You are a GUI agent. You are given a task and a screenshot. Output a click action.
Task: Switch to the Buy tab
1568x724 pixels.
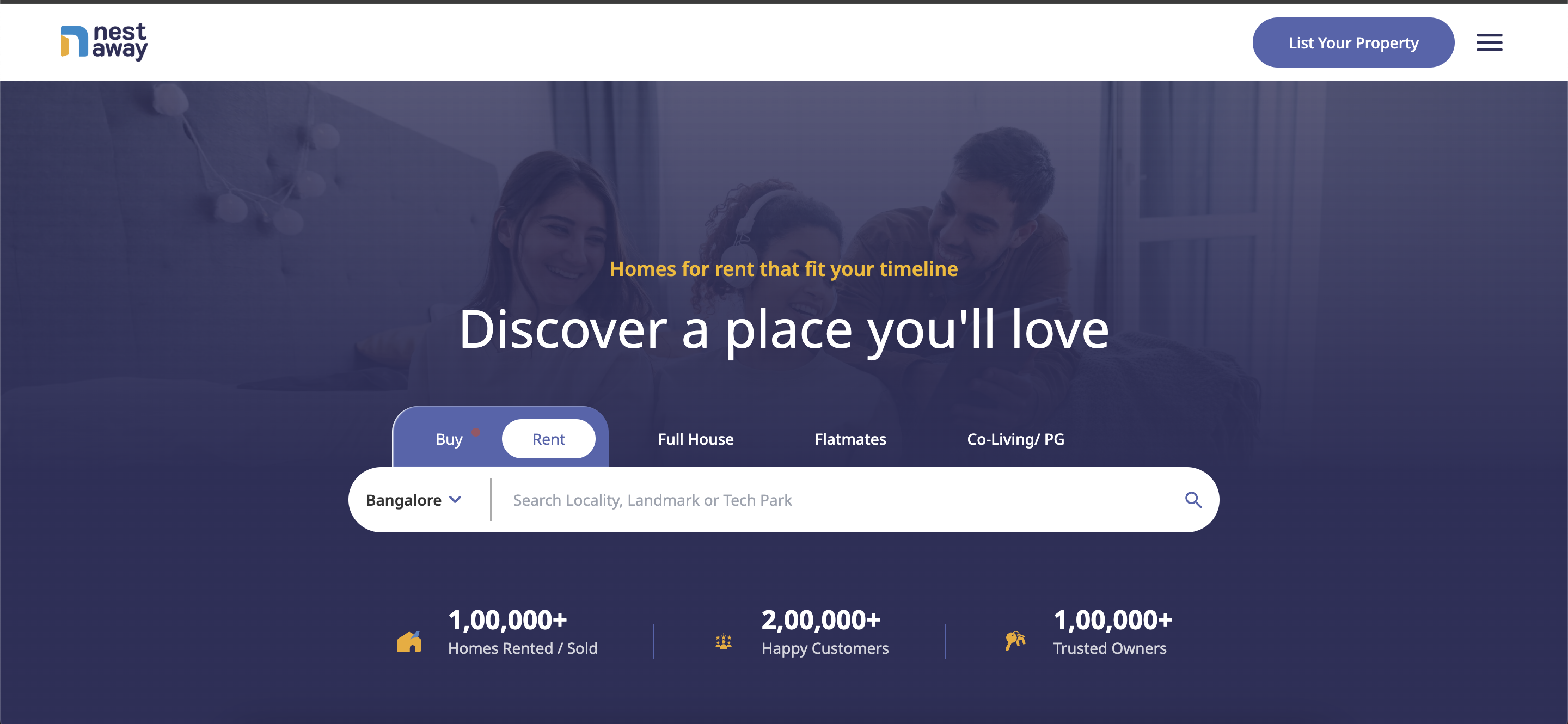[449, 439]
